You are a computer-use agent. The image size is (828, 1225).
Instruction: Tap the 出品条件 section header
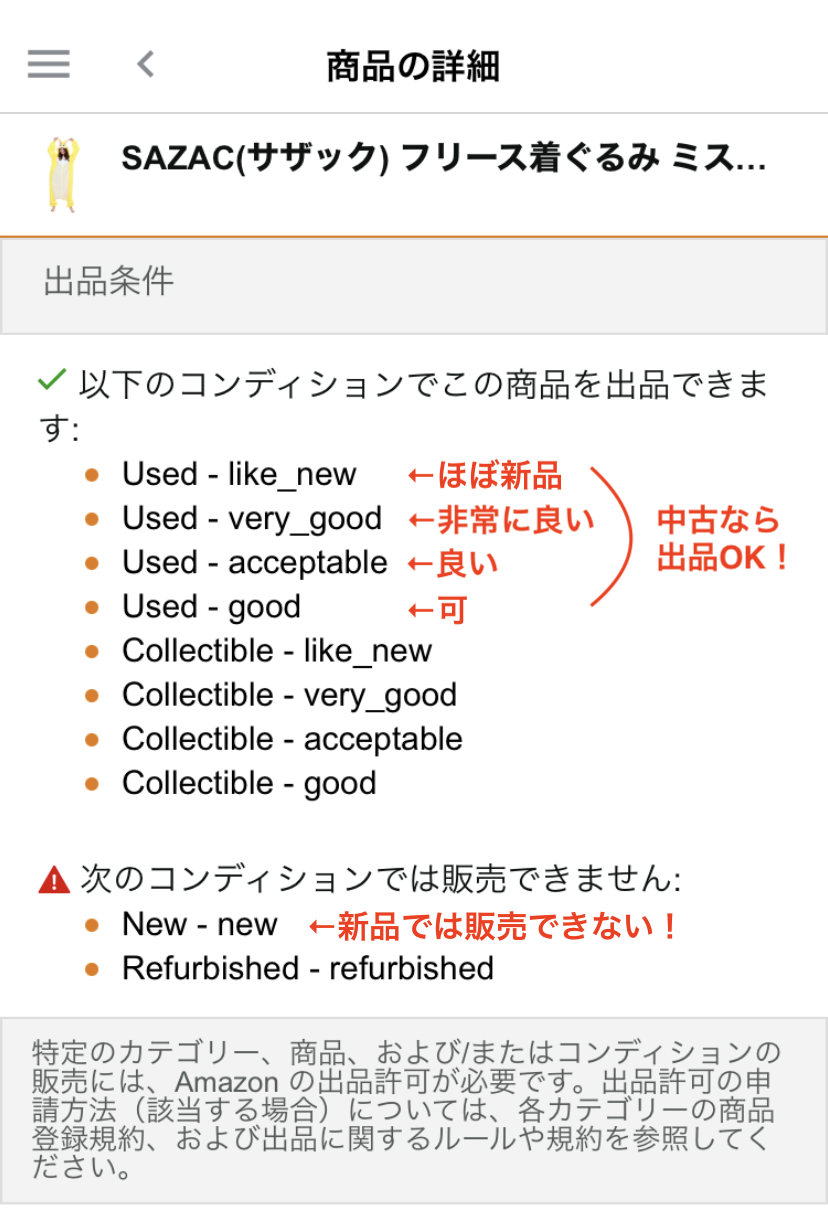[x=108, y=282]
